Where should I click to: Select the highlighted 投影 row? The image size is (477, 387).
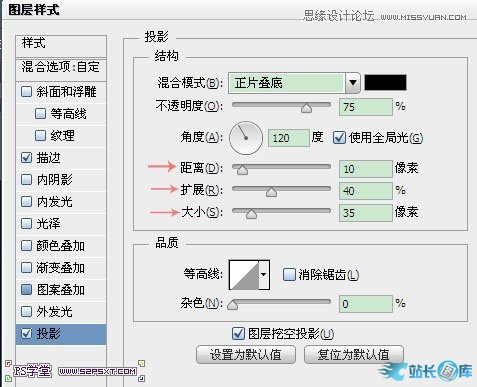tap(61, 334)
